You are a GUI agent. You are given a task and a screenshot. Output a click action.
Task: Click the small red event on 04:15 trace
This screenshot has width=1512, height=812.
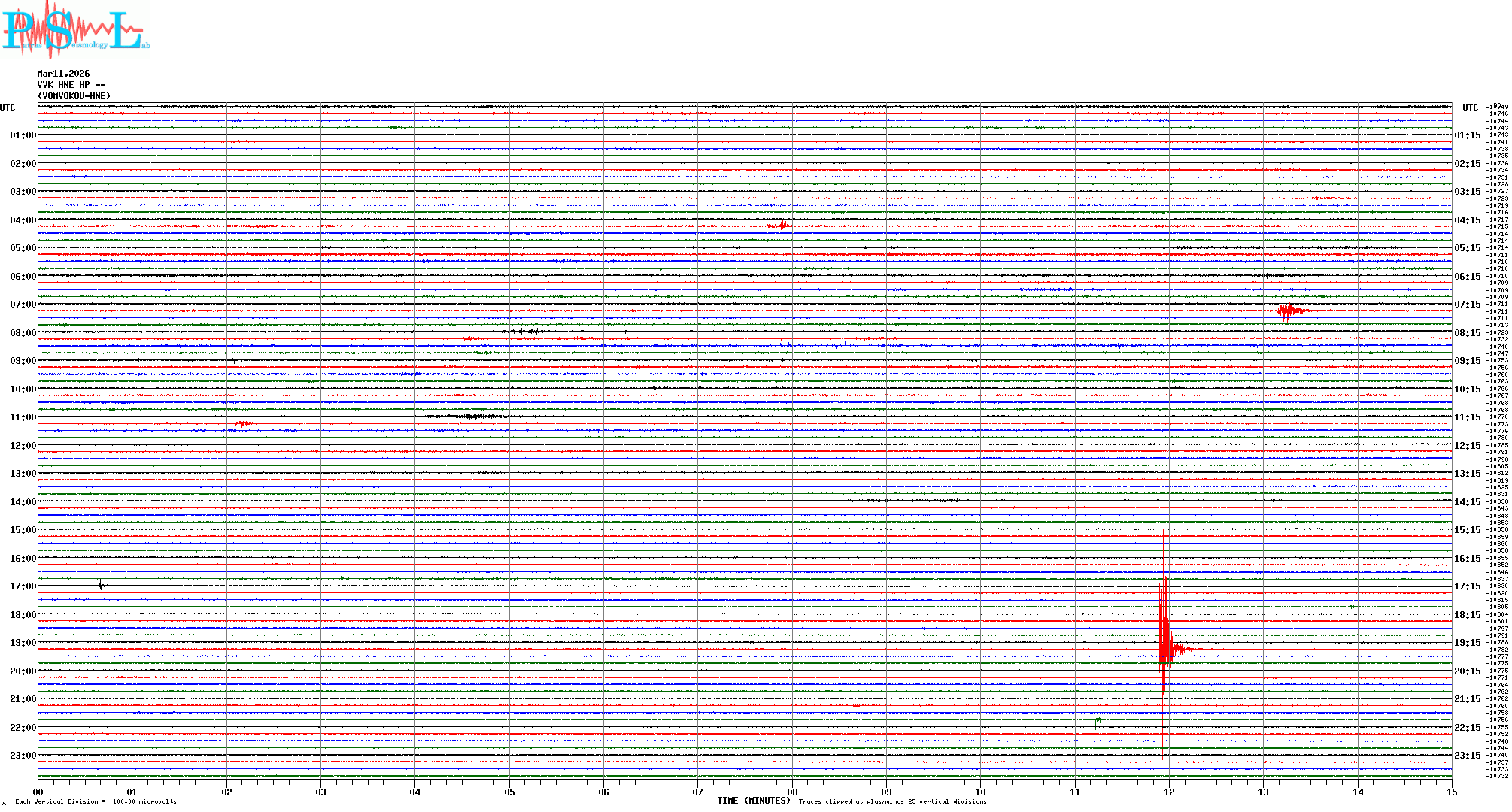782,225
